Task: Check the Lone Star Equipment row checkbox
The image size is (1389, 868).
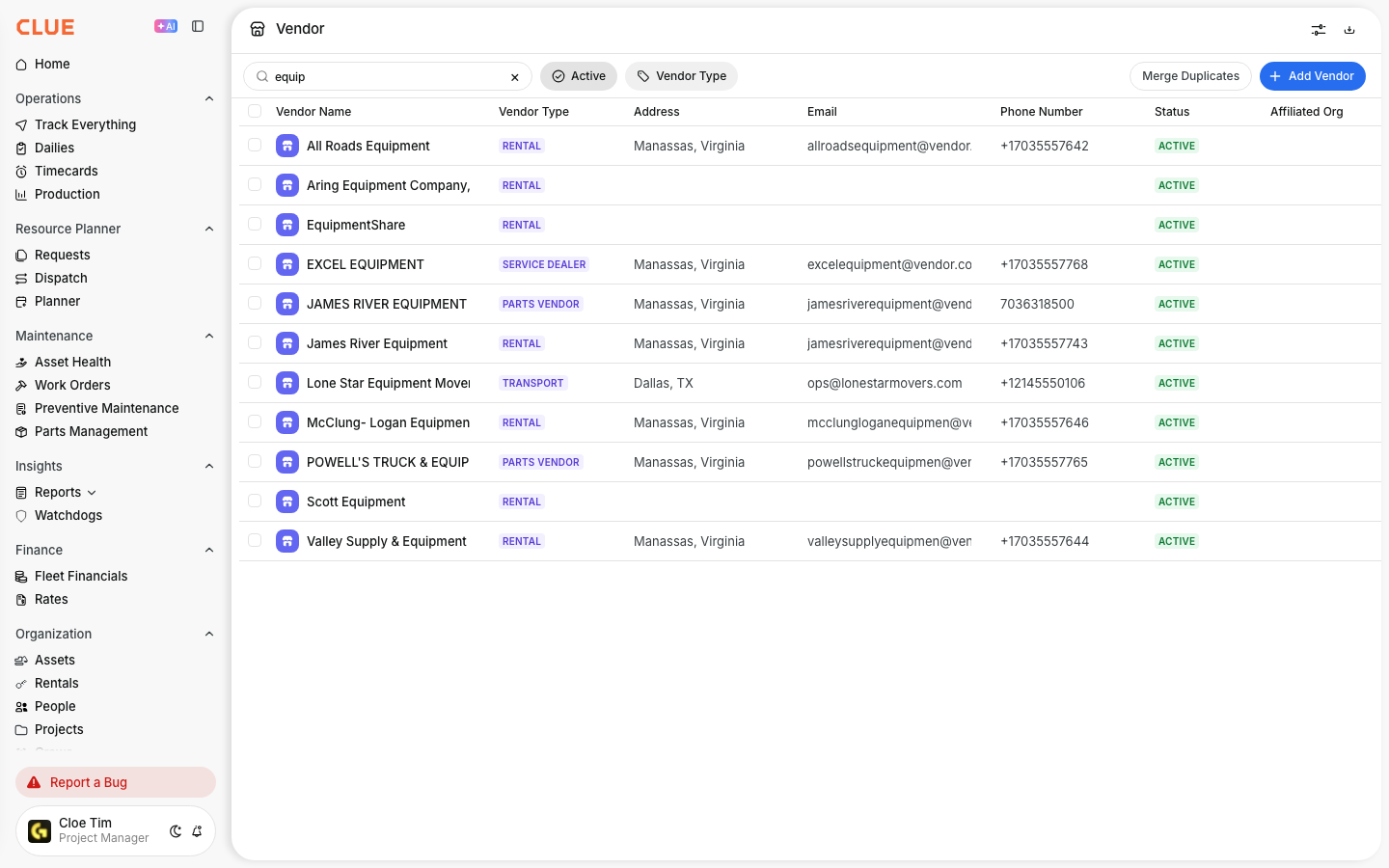Action: click(255, 382)
